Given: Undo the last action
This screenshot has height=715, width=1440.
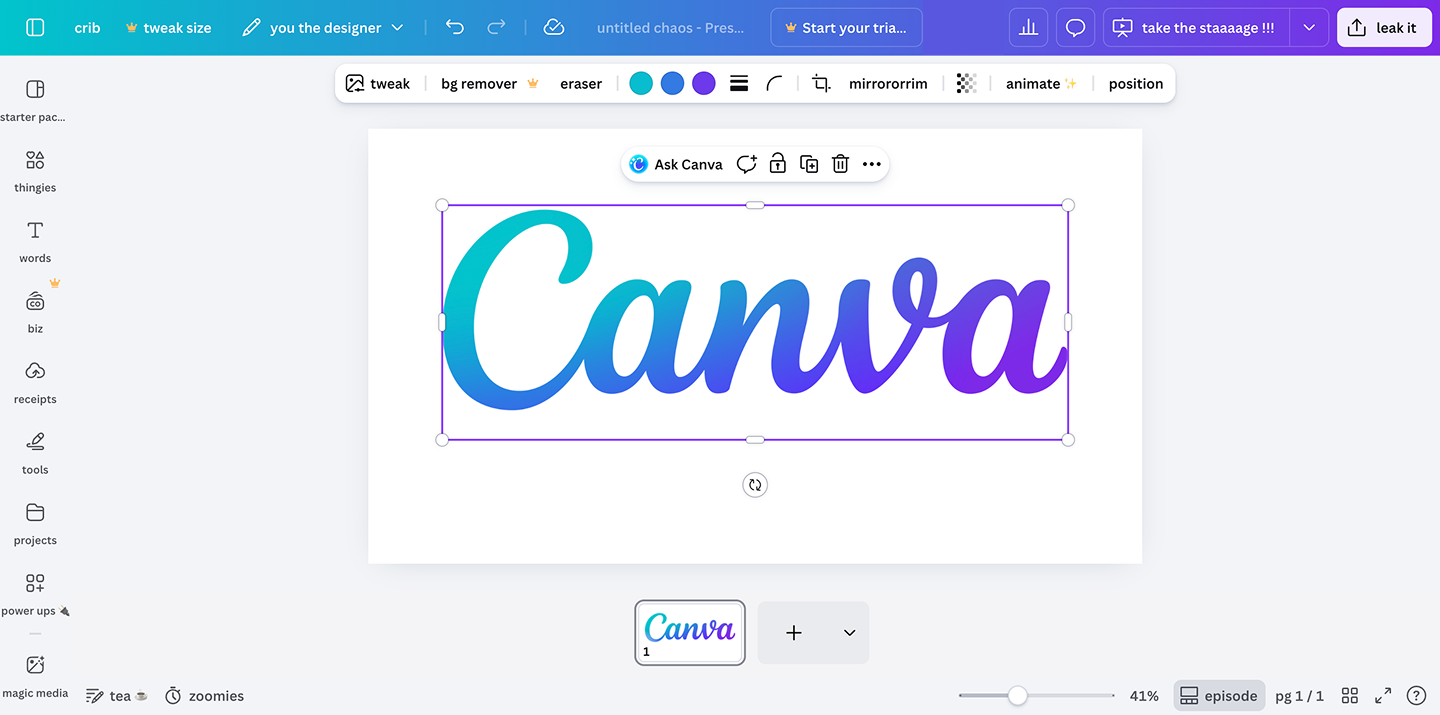Looking at the screenshot, I should tap(455, 28).
